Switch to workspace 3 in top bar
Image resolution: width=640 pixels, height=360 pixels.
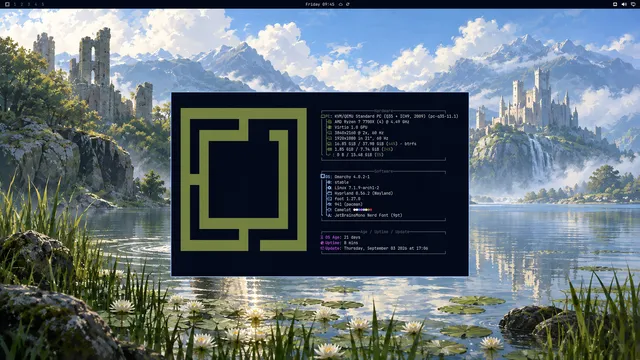[x=29, y=4]
